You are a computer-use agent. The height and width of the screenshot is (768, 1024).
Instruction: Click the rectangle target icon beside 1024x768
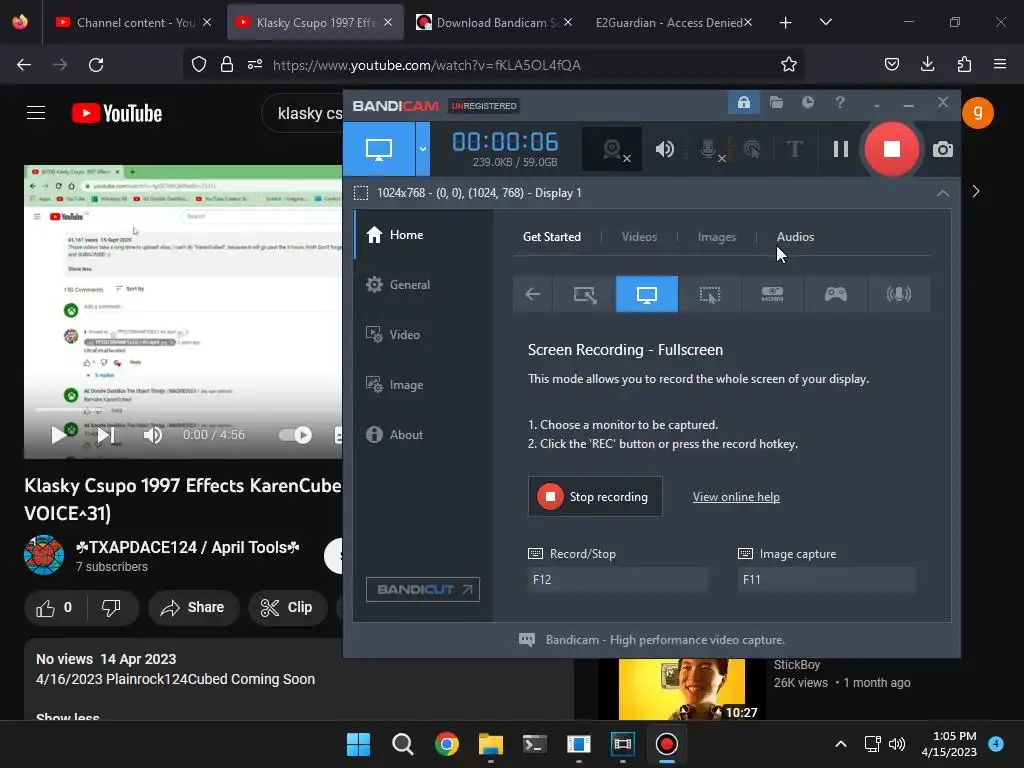(x=360, y=193)
